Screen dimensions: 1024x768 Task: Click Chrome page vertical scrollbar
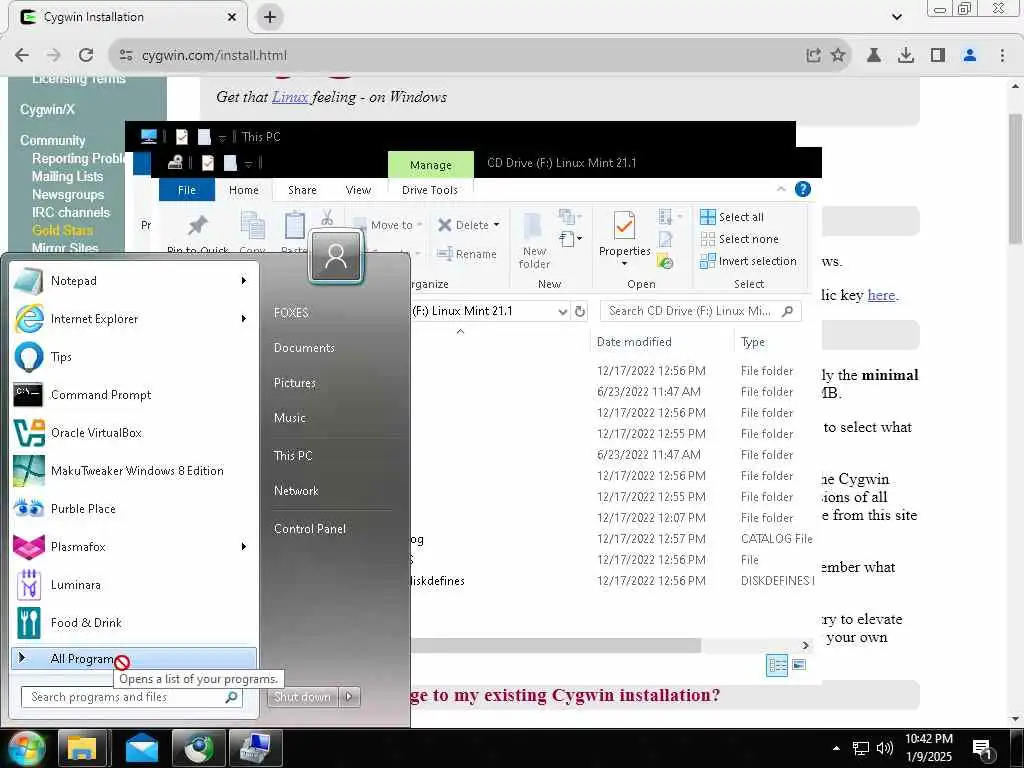pos(1016,180)
